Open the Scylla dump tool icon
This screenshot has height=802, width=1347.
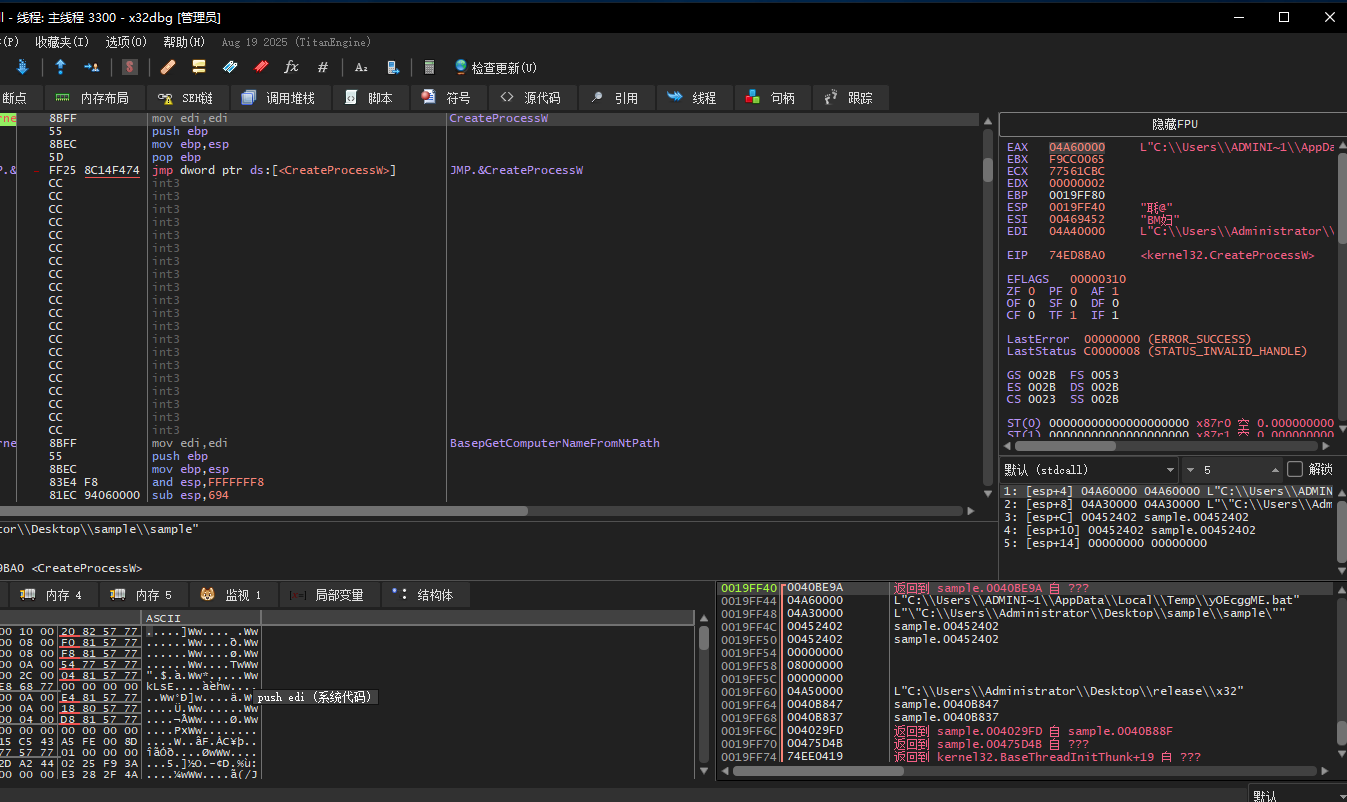coord(130,67)
